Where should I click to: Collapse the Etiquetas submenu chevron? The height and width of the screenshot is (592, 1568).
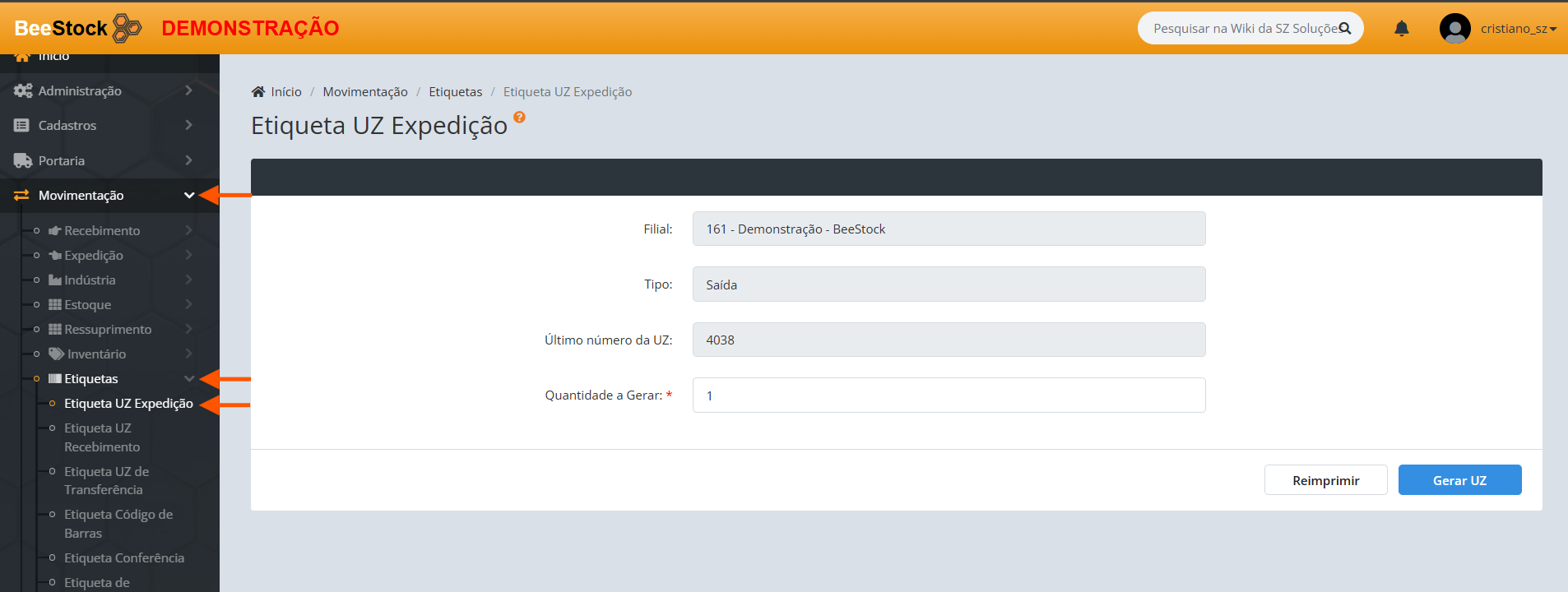point(188,379)
